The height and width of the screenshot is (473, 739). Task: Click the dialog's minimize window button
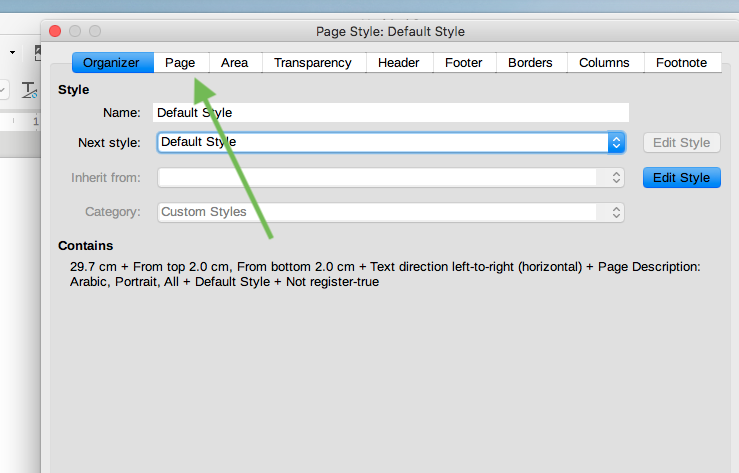(75, 32)
